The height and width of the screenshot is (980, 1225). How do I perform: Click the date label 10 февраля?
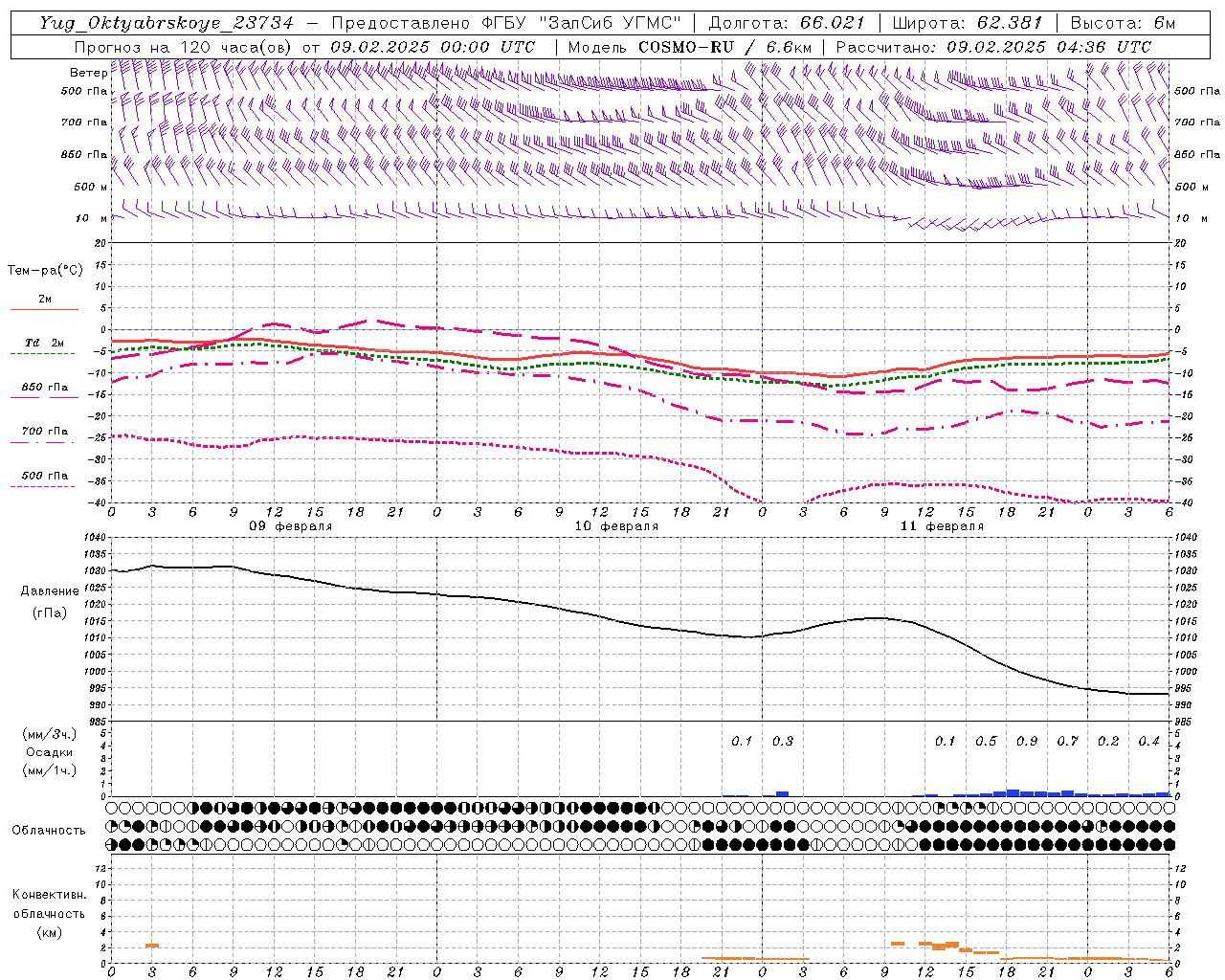pyautogui.click(x=616, y=526)
